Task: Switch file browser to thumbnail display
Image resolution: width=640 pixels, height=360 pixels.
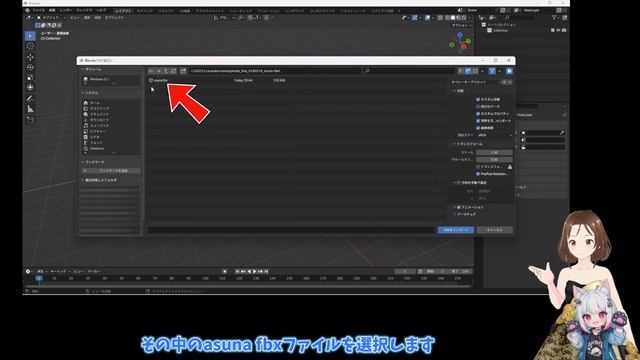Action: click(476, 71)
